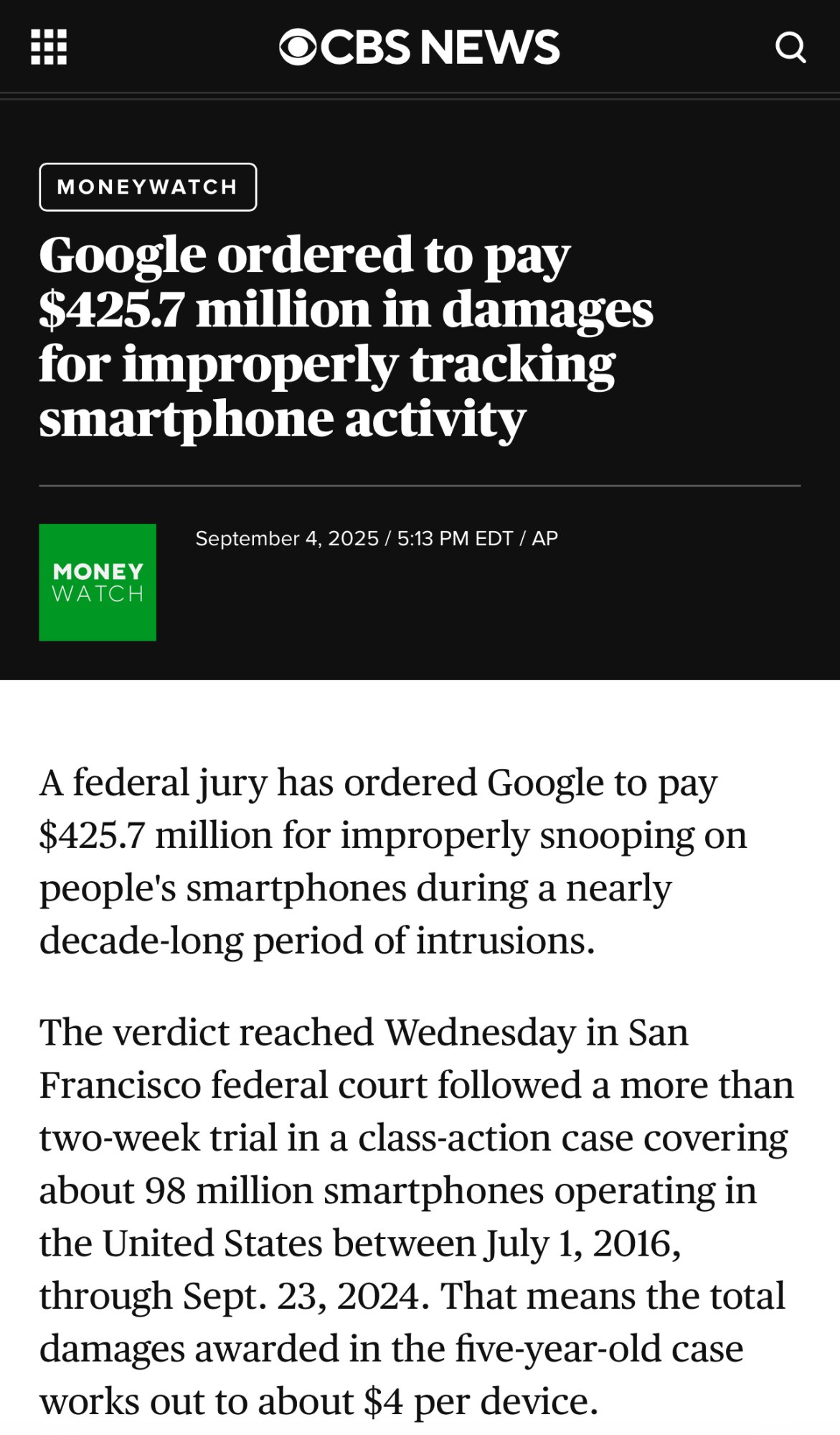
Task: Click "decade-long period of intrusions" text
Action: (317, 941)
